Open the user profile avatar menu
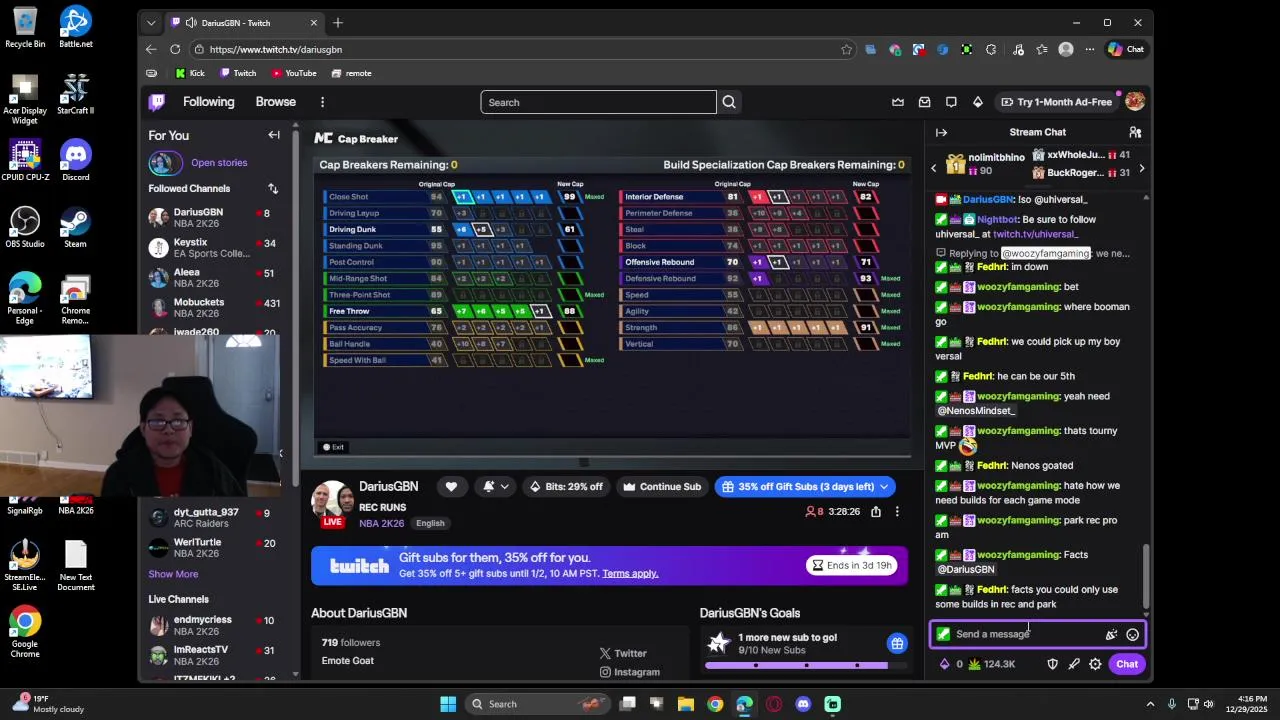The image size is (1280, 720). coord(1134,102)
